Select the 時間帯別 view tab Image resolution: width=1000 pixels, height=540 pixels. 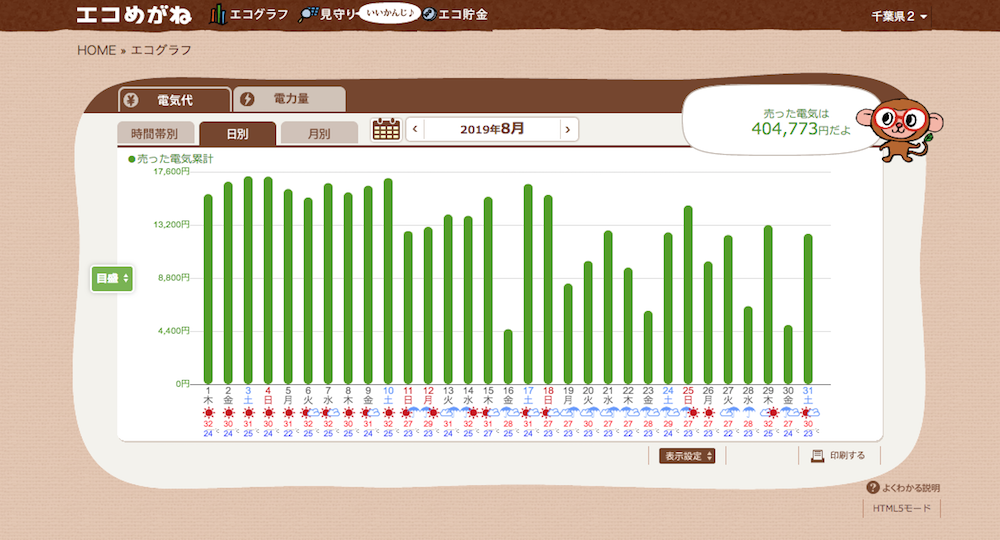point(154,133)
